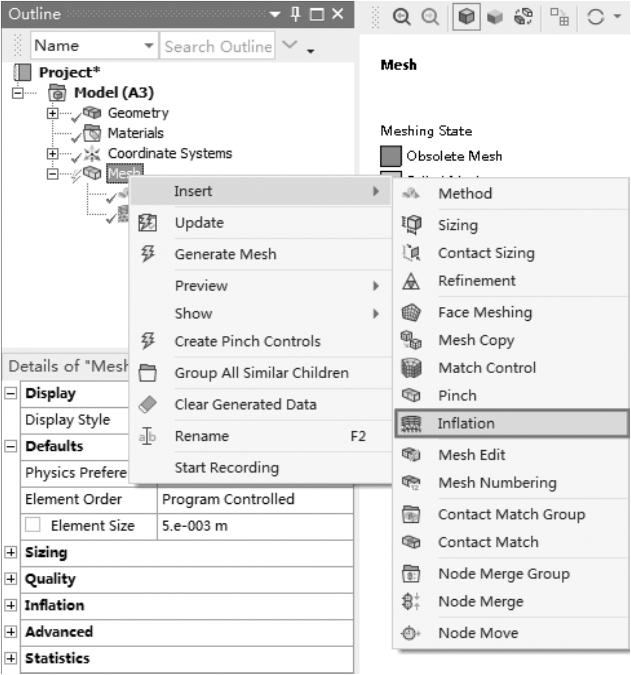Click the Generate Mesh lightning icon
The height and width of the screenshot is (675, 631).
(149, 254)
